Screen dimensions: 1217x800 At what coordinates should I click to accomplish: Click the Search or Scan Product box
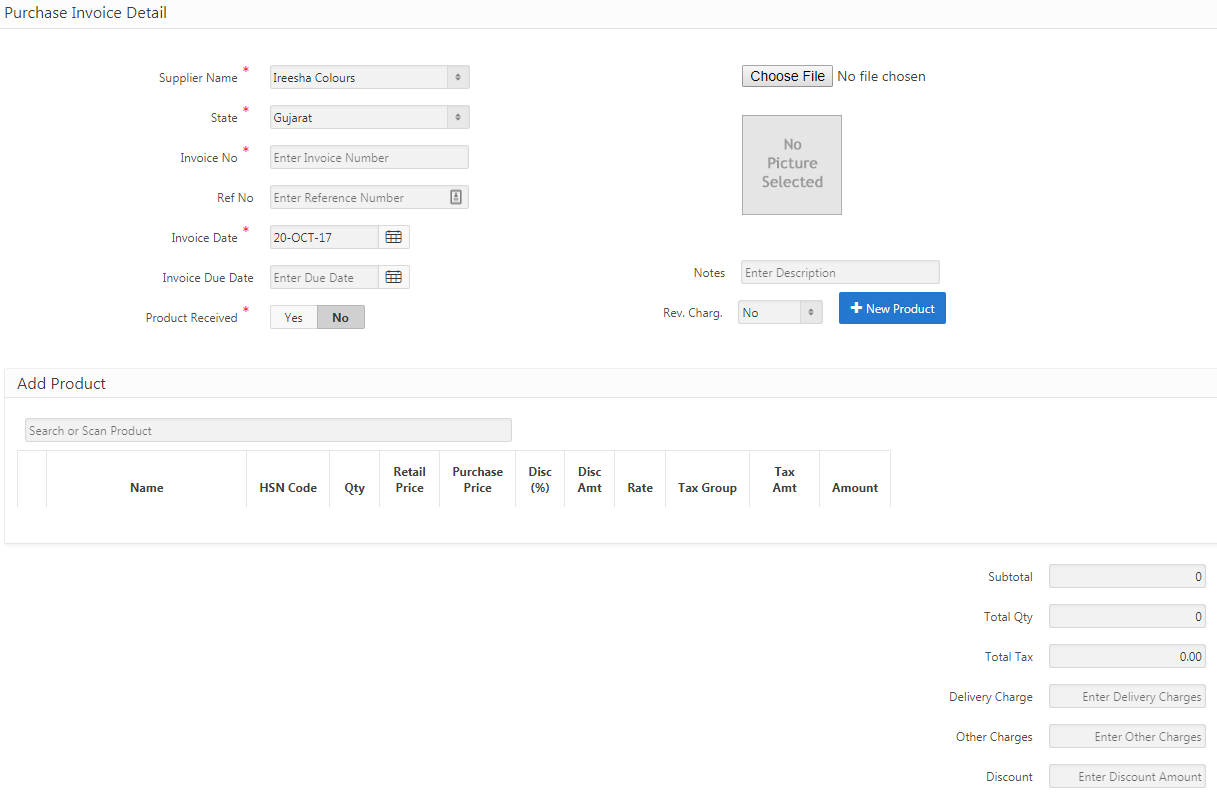point(268,430)
